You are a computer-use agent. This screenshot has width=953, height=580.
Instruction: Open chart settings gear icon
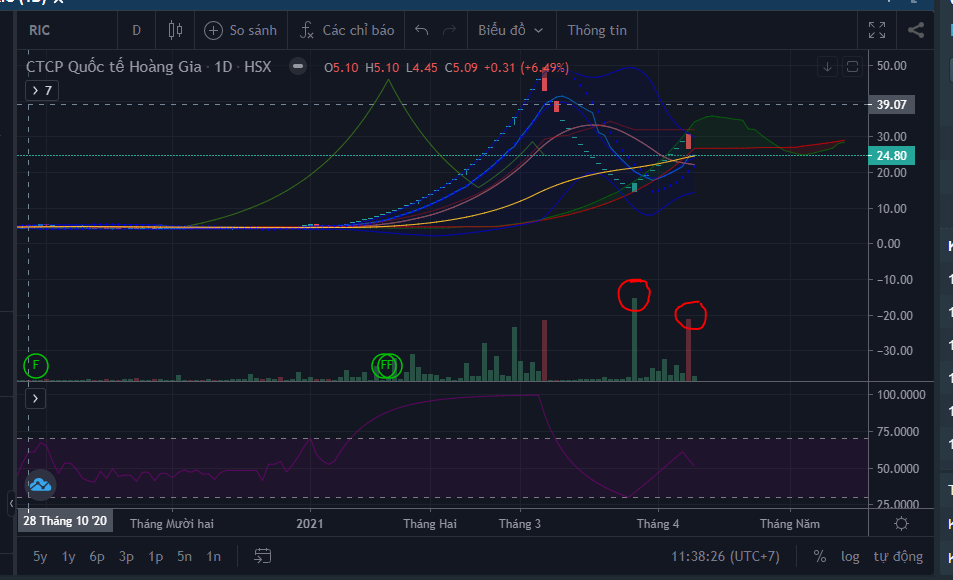tap(901, 524)
